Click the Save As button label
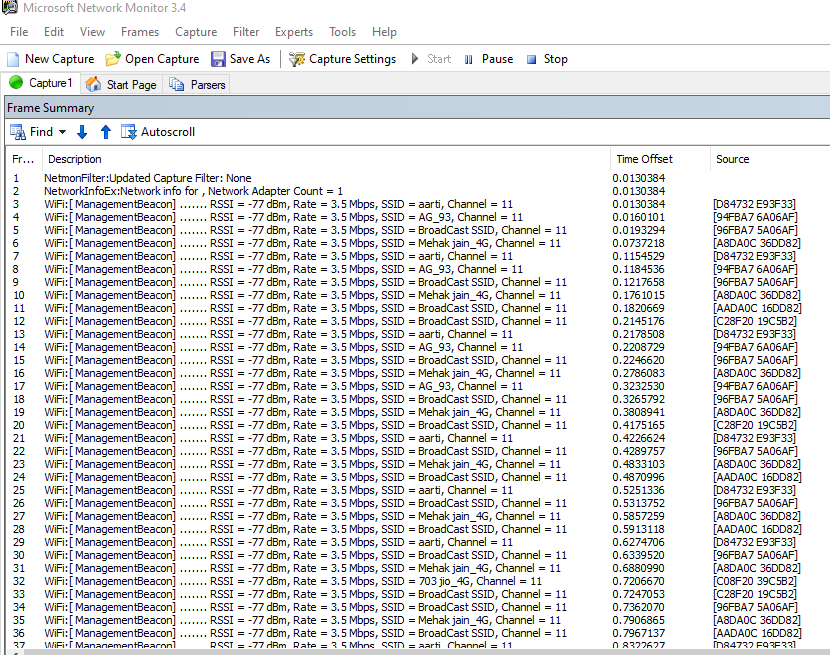The image size is (830, 655). [250, 59]
